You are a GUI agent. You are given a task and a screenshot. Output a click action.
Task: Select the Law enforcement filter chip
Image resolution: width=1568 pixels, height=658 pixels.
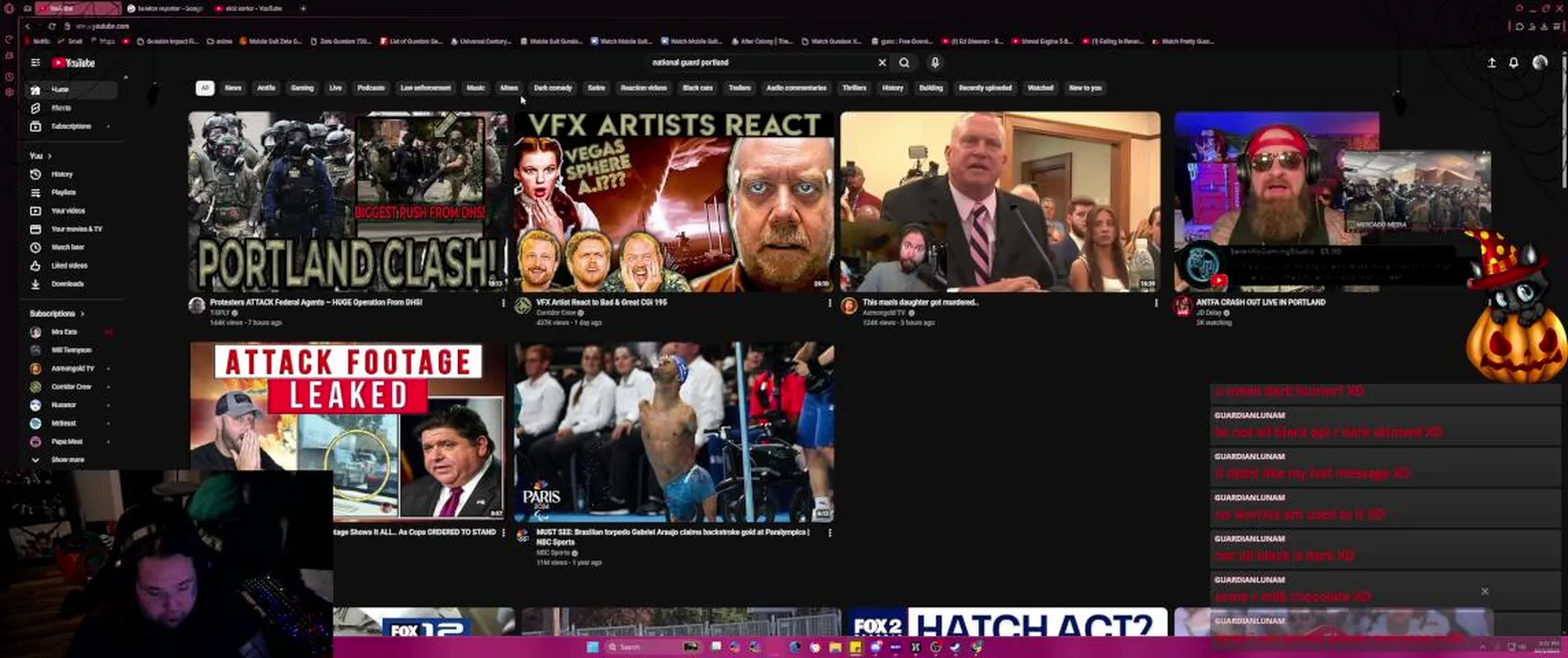click(x=426, y=88)
